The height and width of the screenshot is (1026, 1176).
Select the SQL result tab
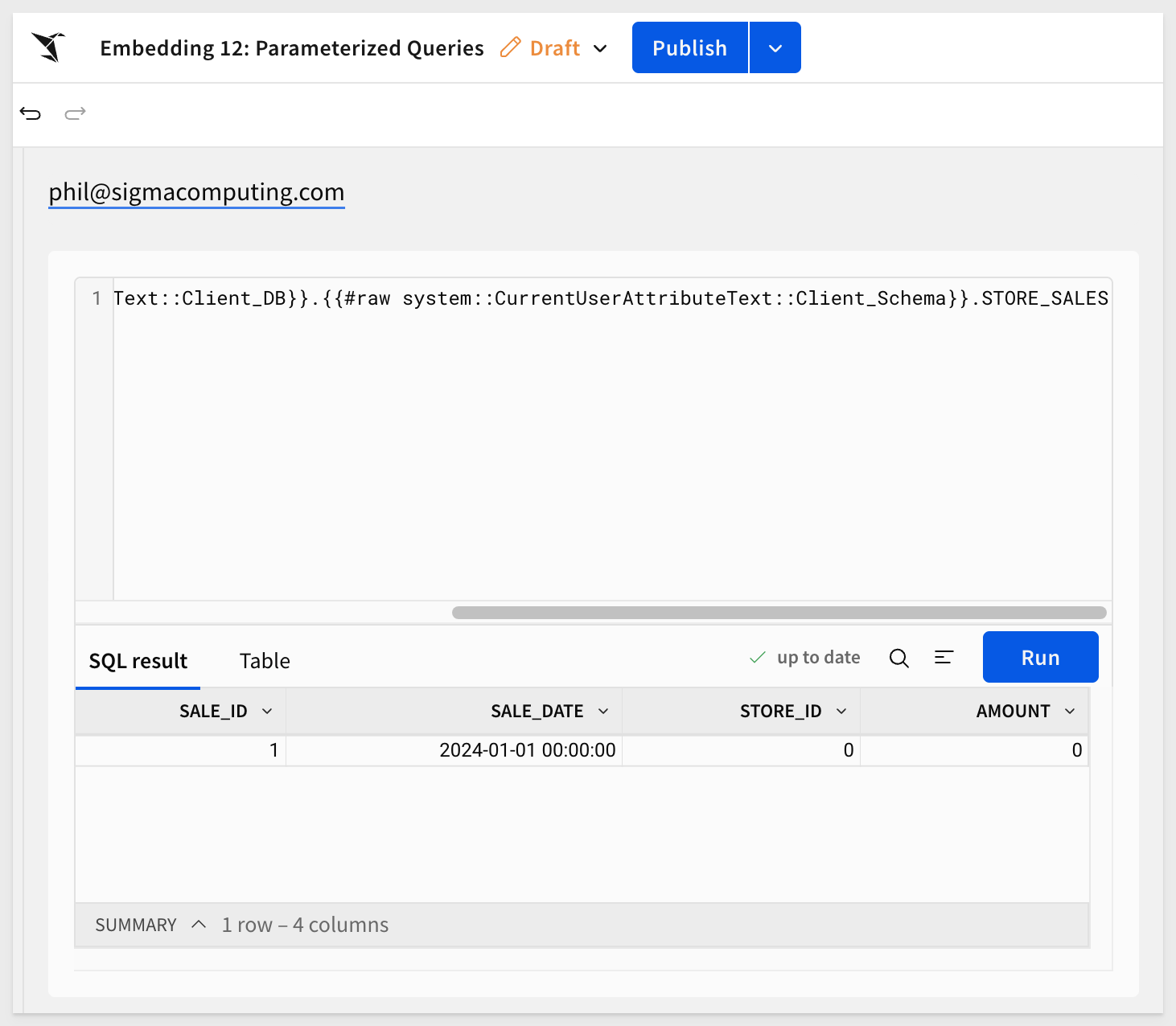[138, 661]
